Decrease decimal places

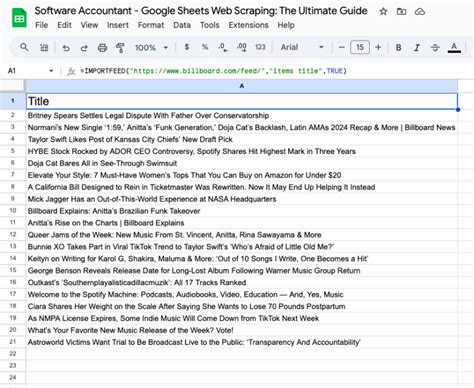pos(223,47)
